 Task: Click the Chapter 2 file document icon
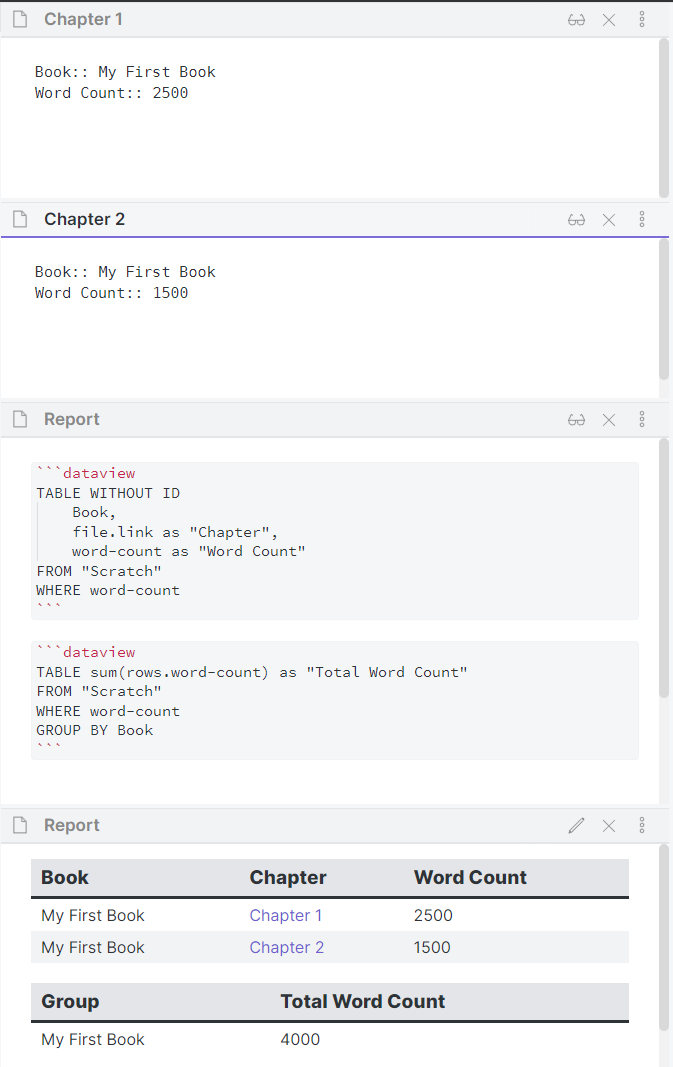click(x=20, y=220)
